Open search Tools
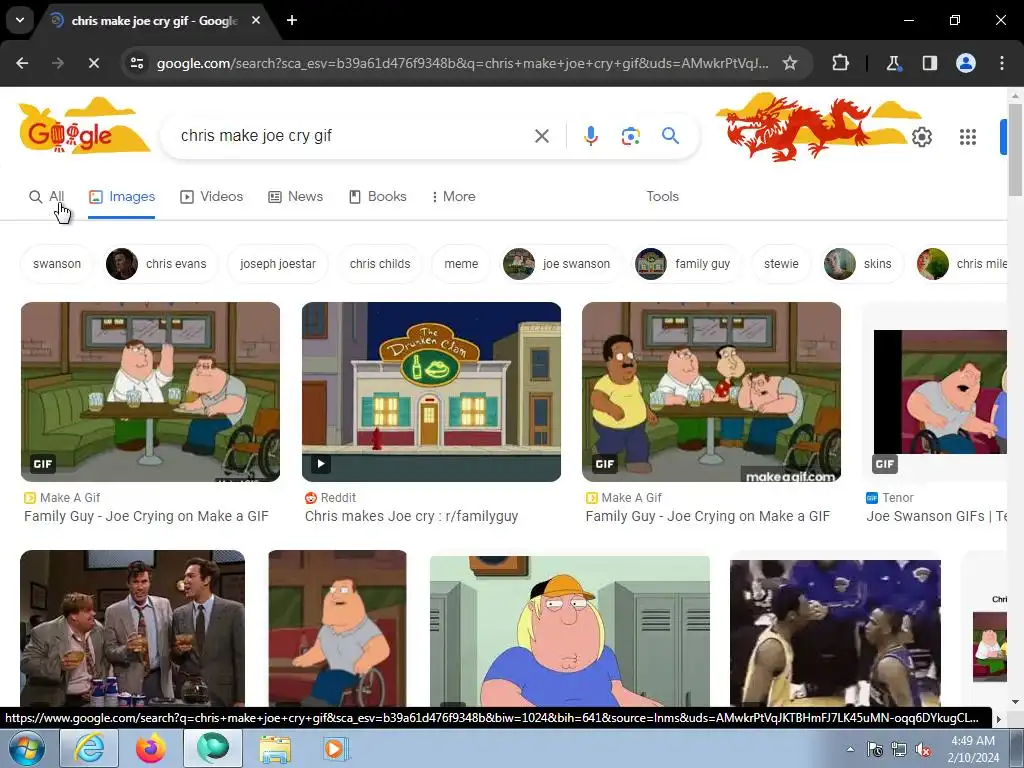Image resolution: width=1024 pixels, height=768 pixels. pos(662,197)
